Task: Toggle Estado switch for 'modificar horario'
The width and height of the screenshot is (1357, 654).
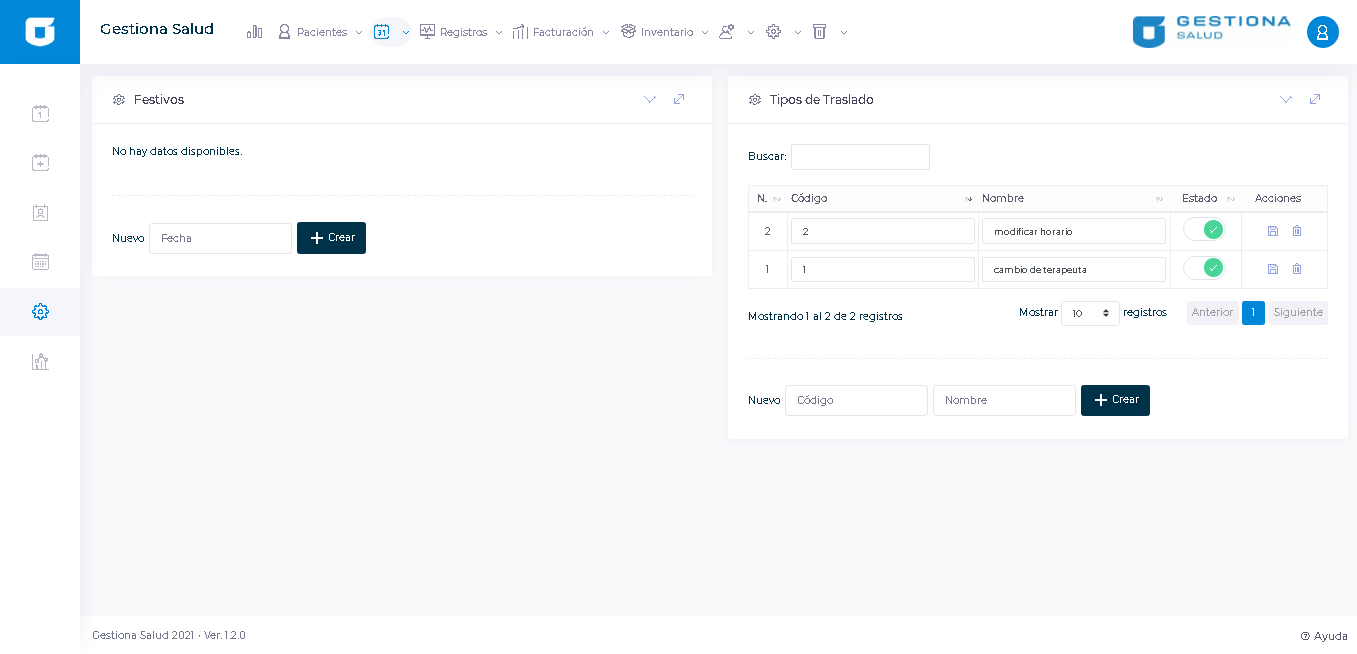Action: 1204,230
